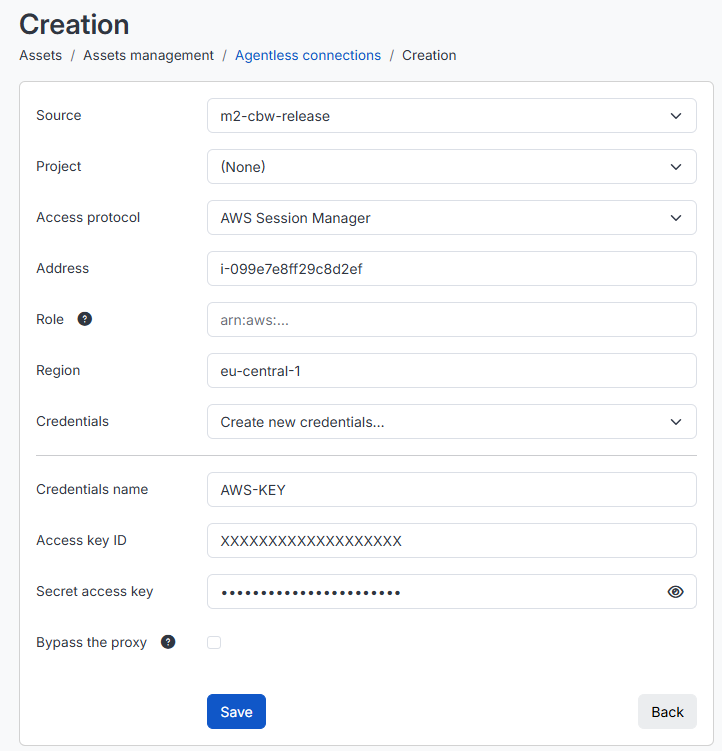This screenshot has height=751, width=722.
Task: Click into the Access key ID field
Action: coord(451,541)
